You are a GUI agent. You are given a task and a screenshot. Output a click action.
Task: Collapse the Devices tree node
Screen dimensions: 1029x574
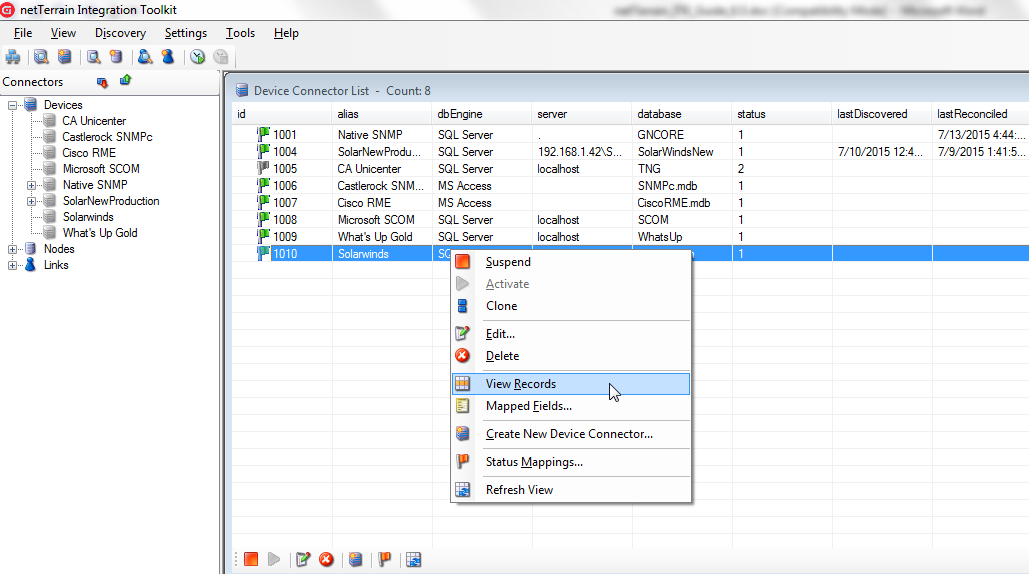(13, 105)
